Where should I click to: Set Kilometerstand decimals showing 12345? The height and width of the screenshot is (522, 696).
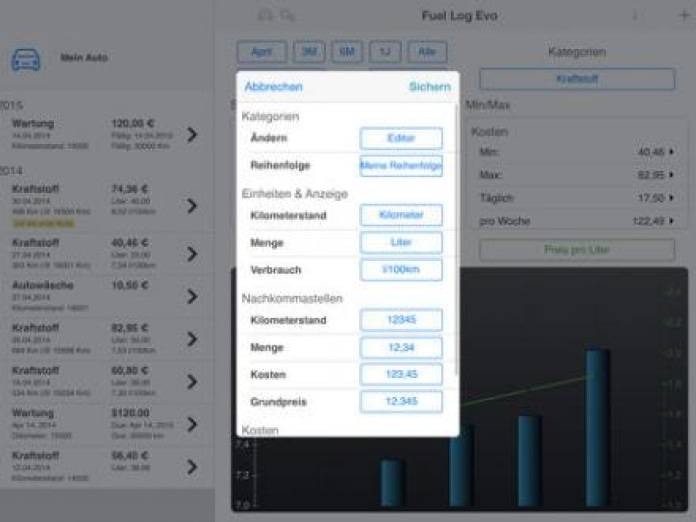click(x=401, y=320)
